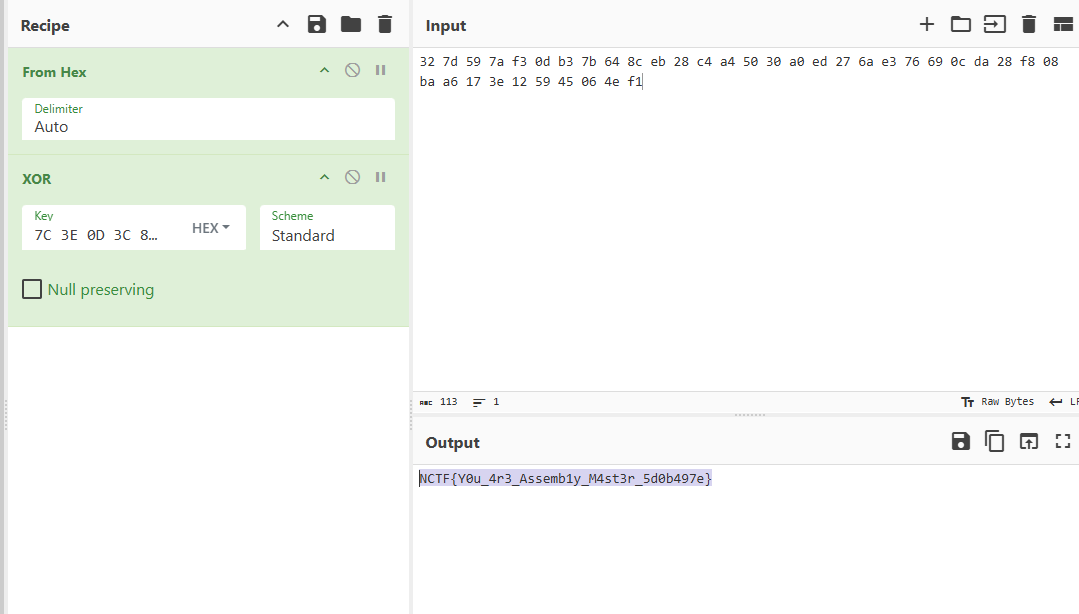Screen dimensions: 1079x614
Task: Save output to file
Action: (961, 441)
